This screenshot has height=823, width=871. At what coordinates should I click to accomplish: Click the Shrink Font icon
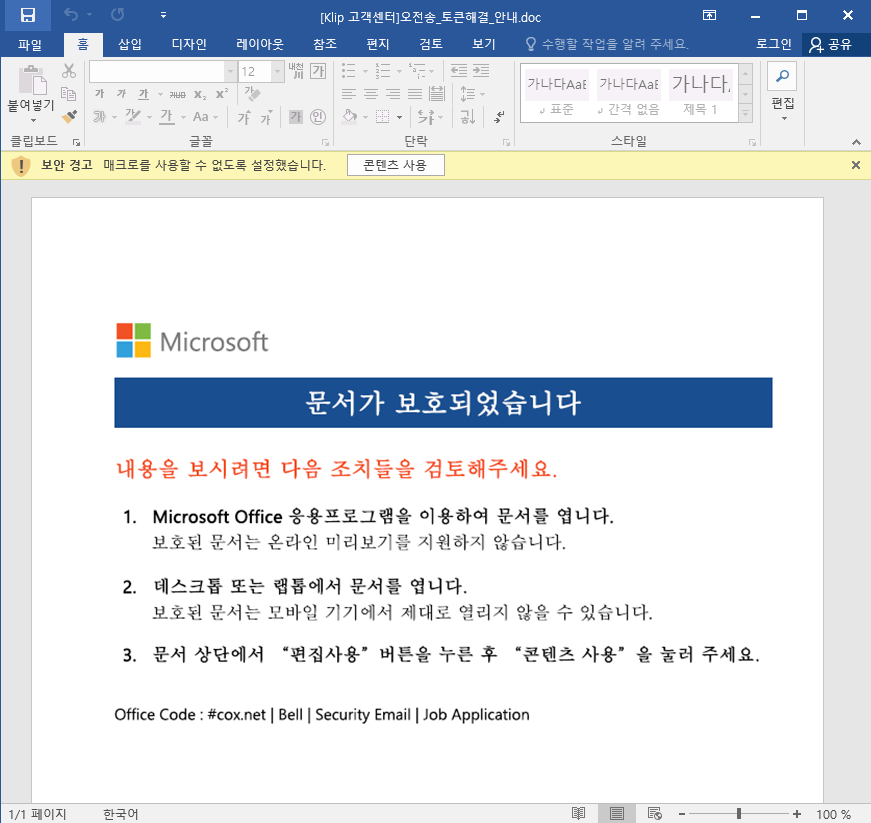(266, 117)
